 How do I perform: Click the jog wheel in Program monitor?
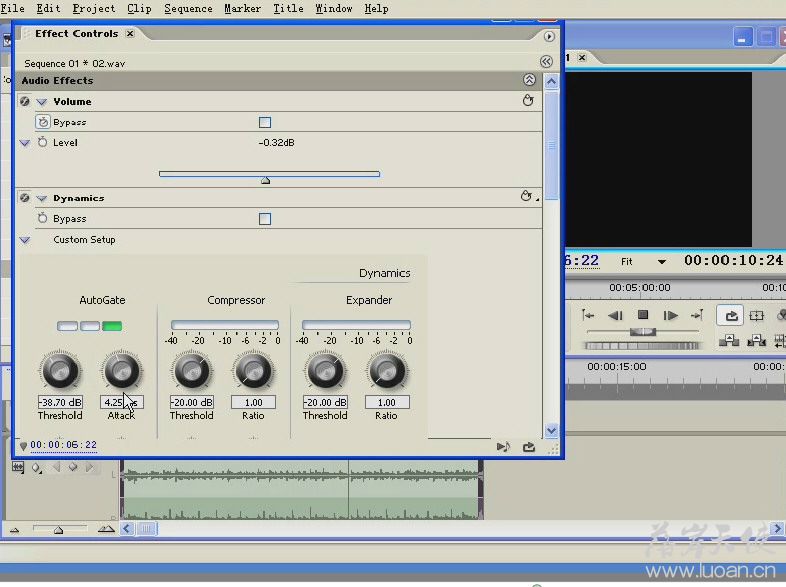point(642,345)
